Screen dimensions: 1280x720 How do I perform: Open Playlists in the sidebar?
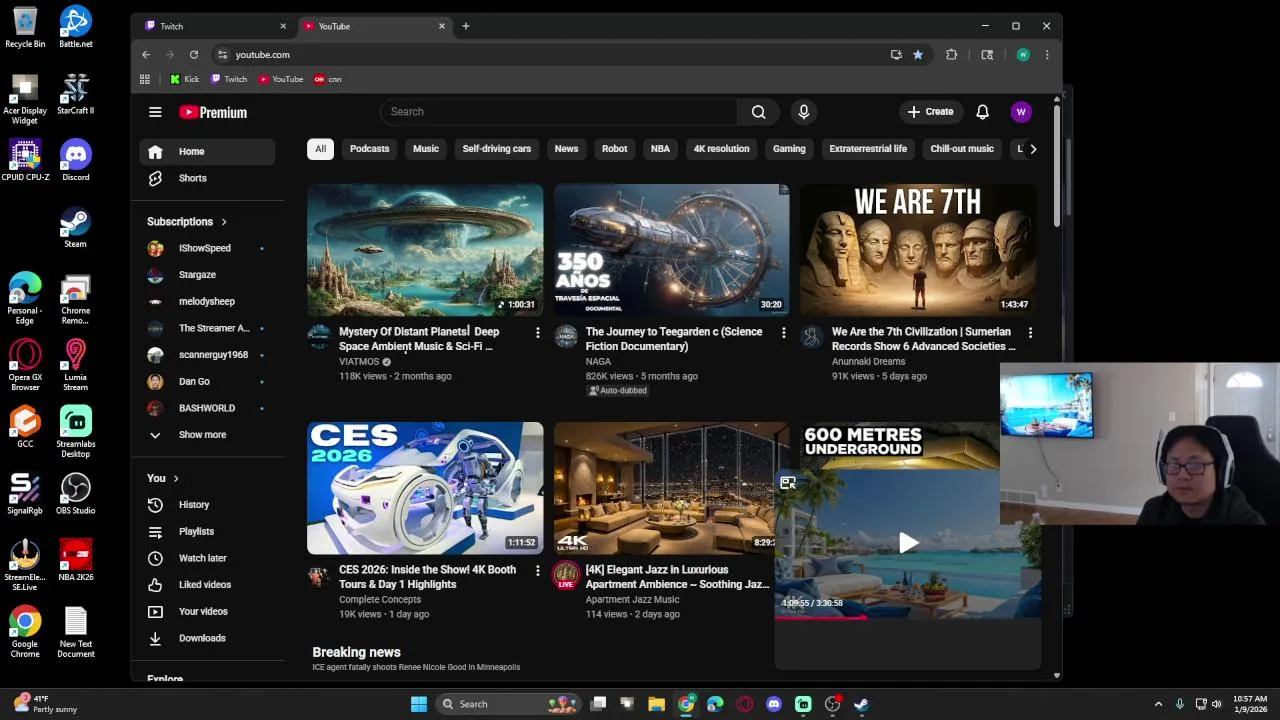click(x=207, y=531)
